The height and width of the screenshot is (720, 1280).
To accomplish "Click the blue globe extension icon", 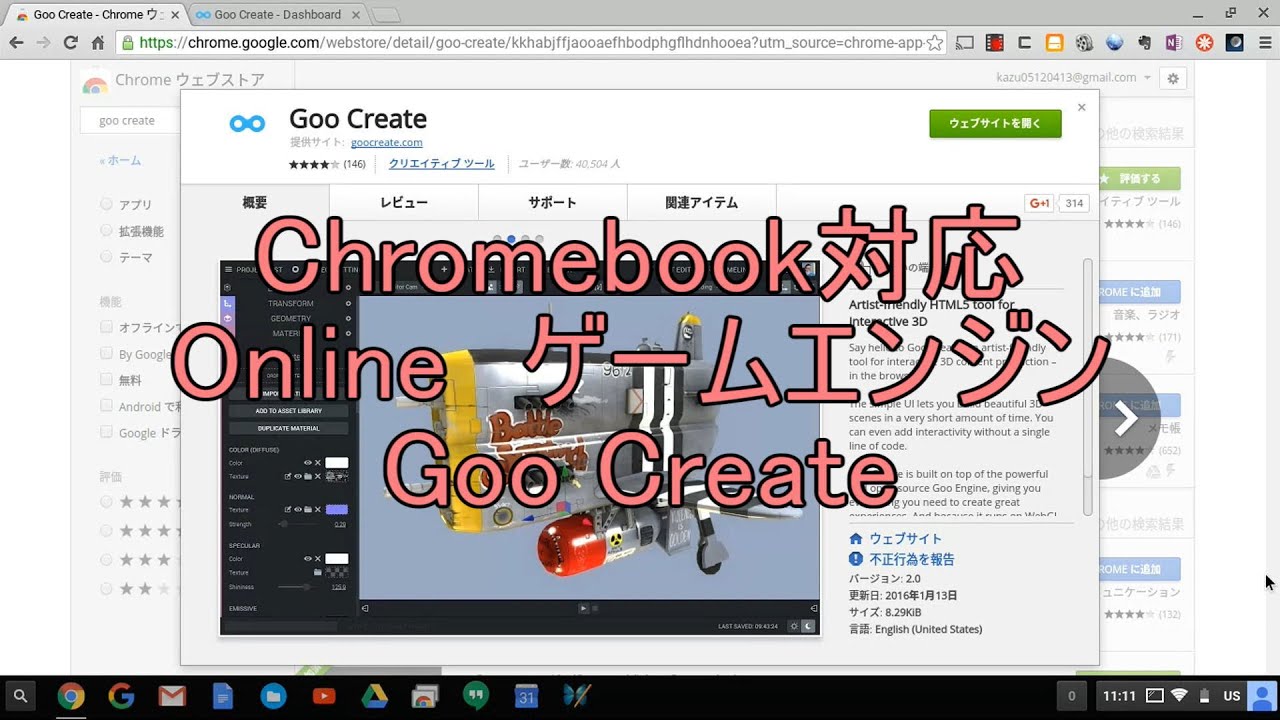I will (x=1114, y=43).
